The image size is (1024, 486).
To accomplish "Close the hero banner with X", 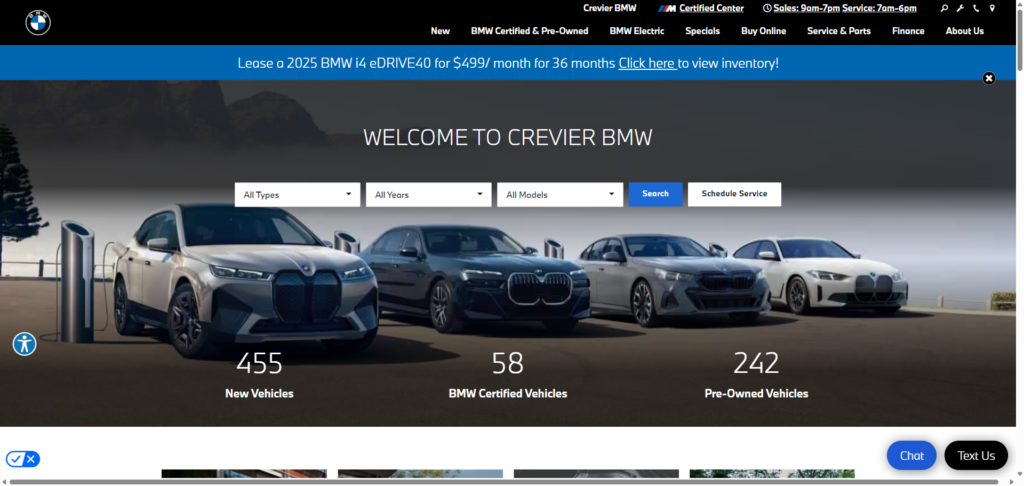I will [989, 78].
